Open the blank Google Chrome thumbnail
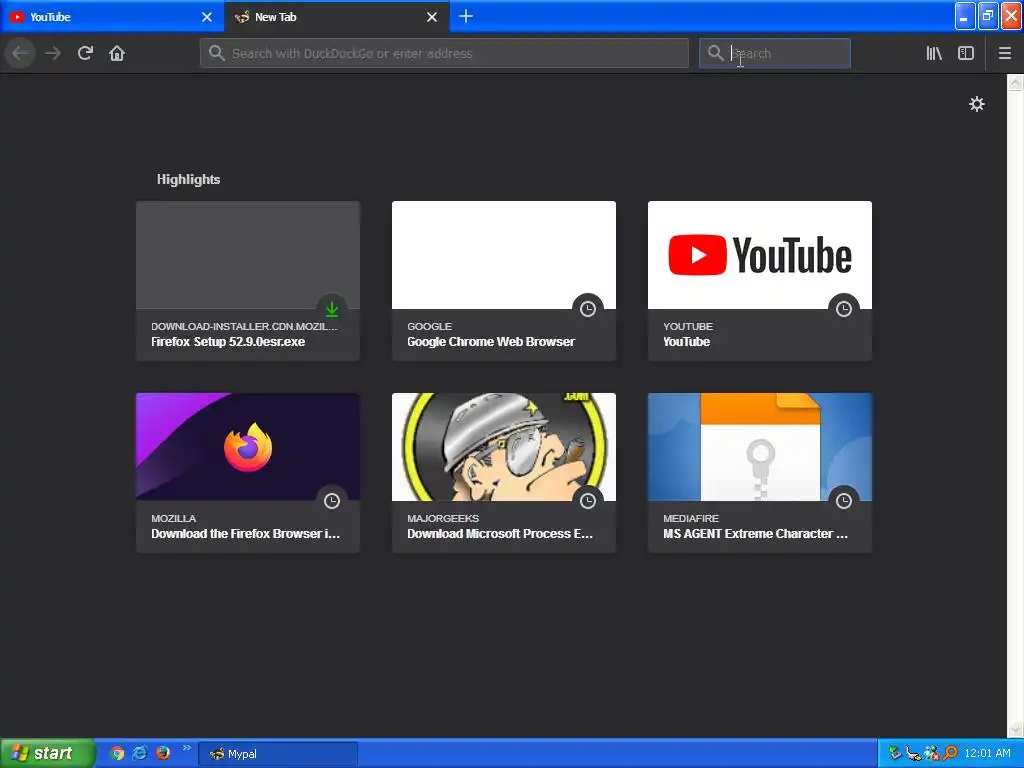The height and width of the screenshot is (768, 1024). [x=504, y=255]
